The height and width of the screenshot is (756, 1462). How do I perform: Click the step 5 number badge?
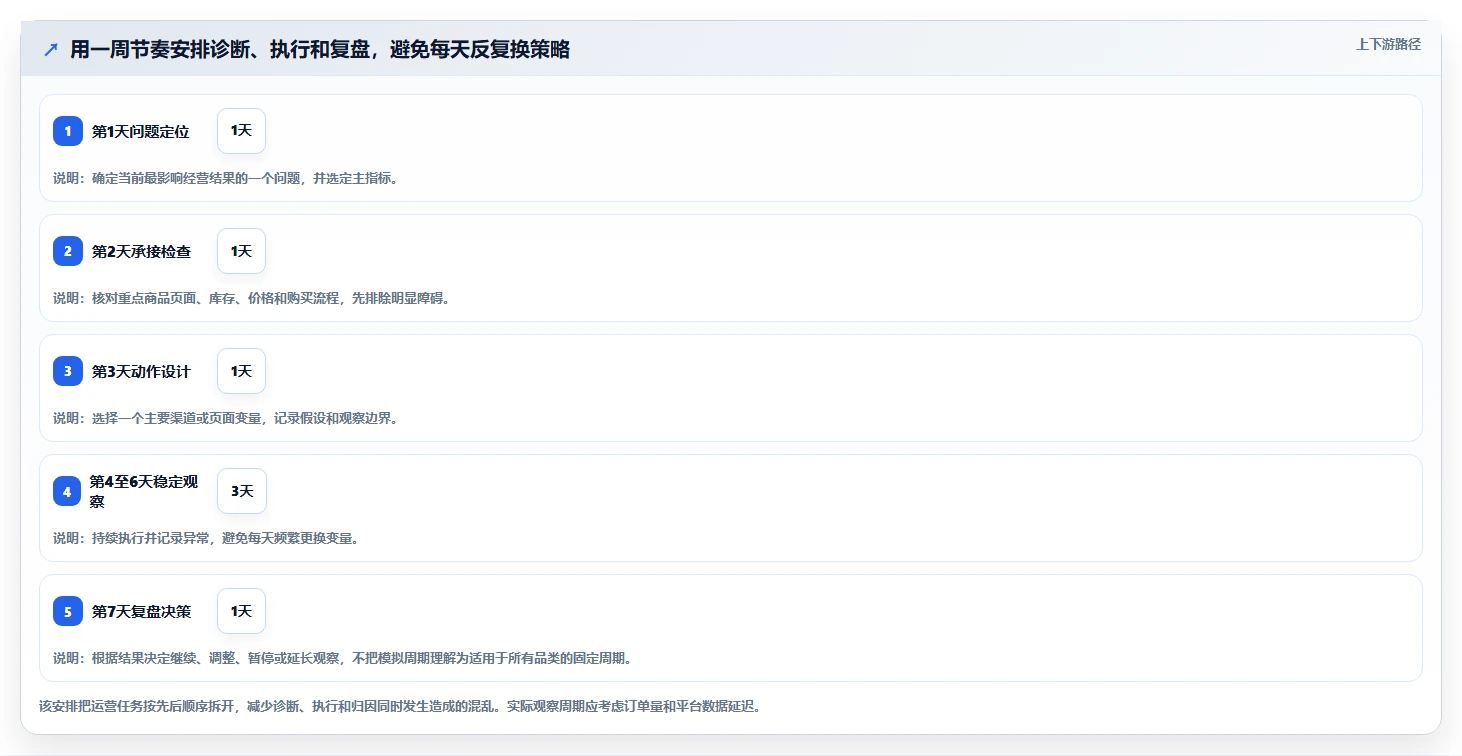pos(68,611)
